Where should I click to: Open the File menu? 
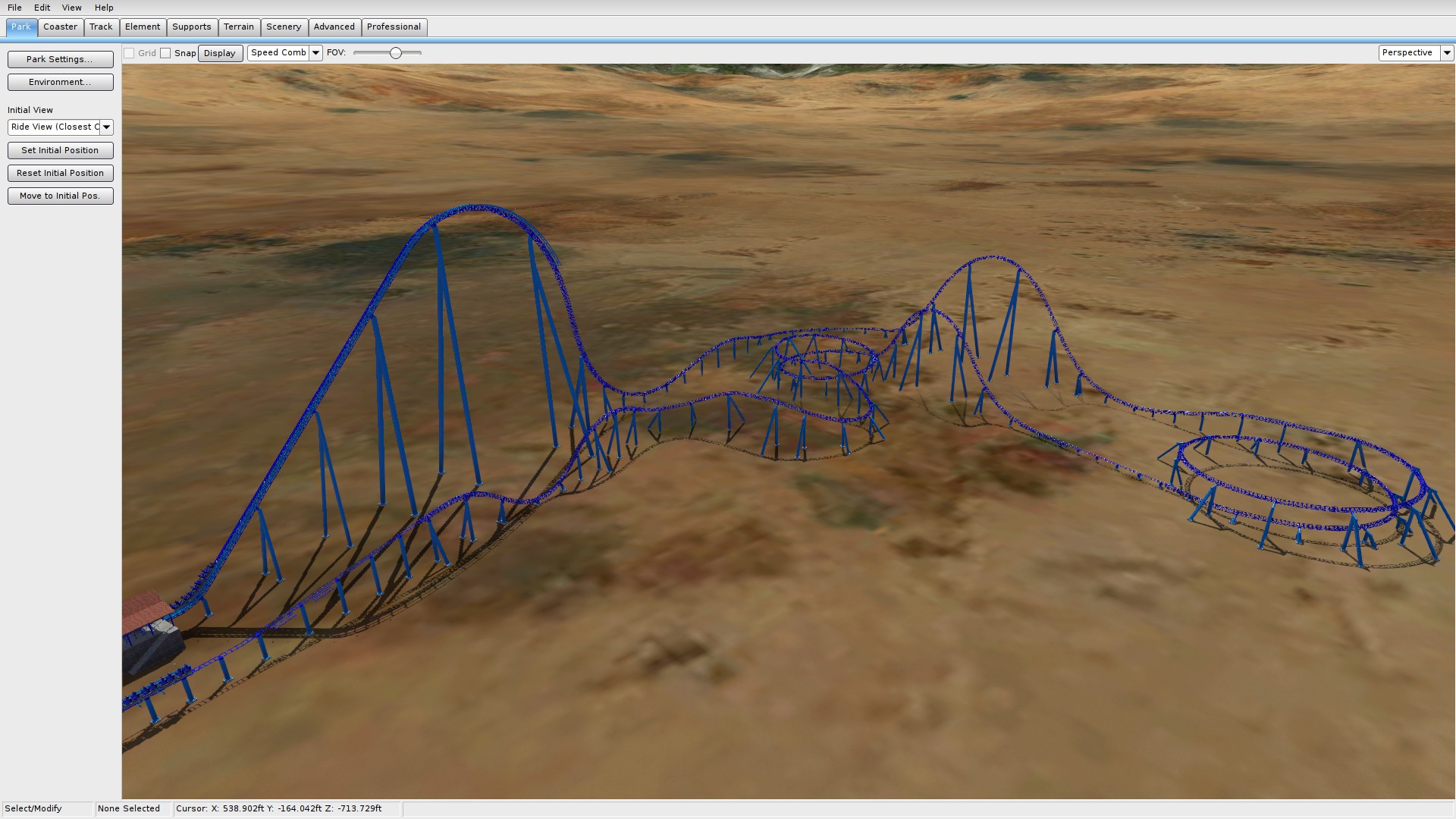coord(14,8)
